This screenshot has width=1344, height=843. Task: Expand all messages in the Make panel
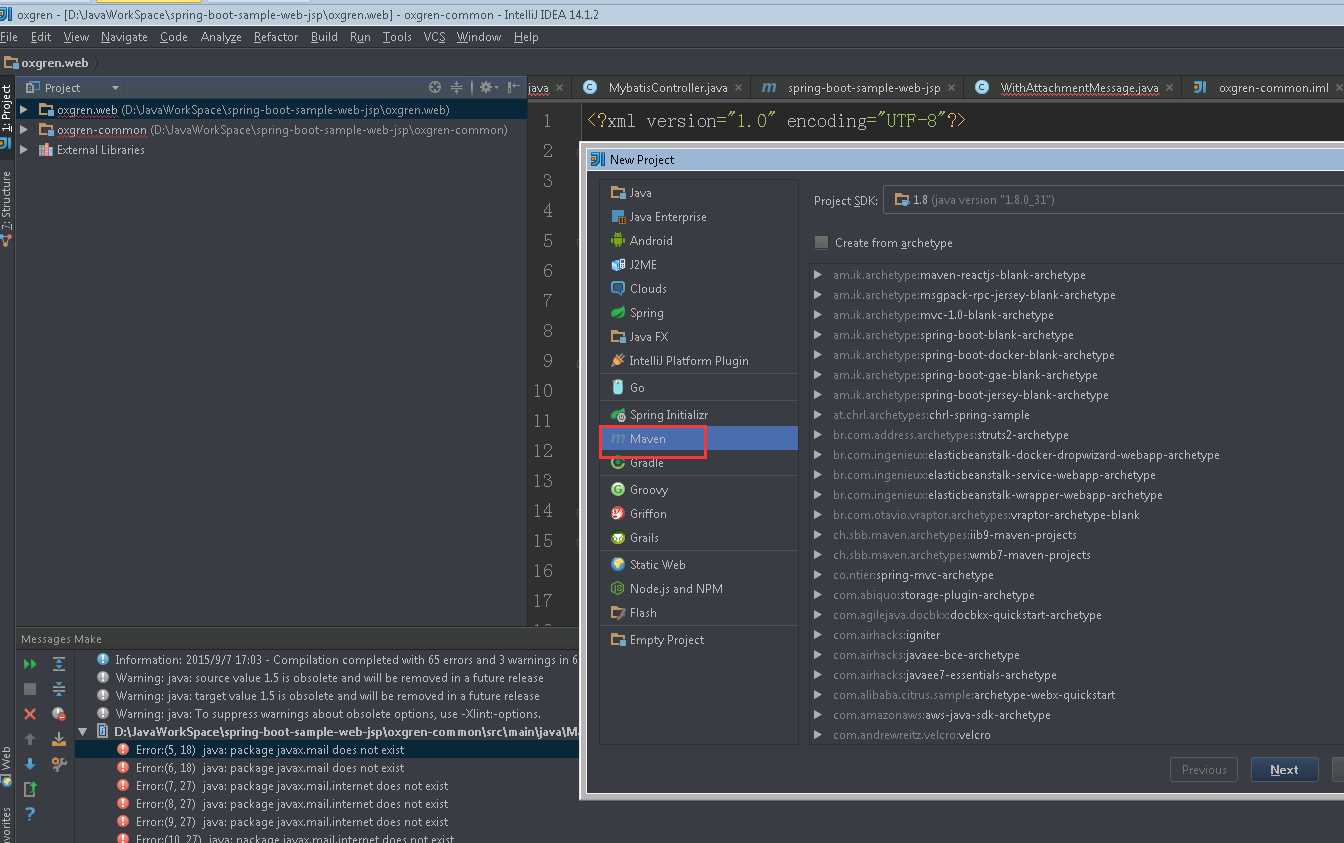(x=59, y=664)
